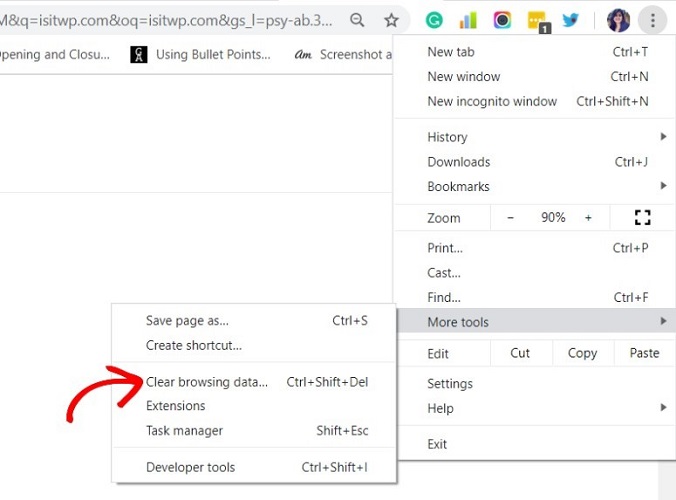
Task: Open Downloads from the menu
Action: pyautogui.click(x=535, y=162)
